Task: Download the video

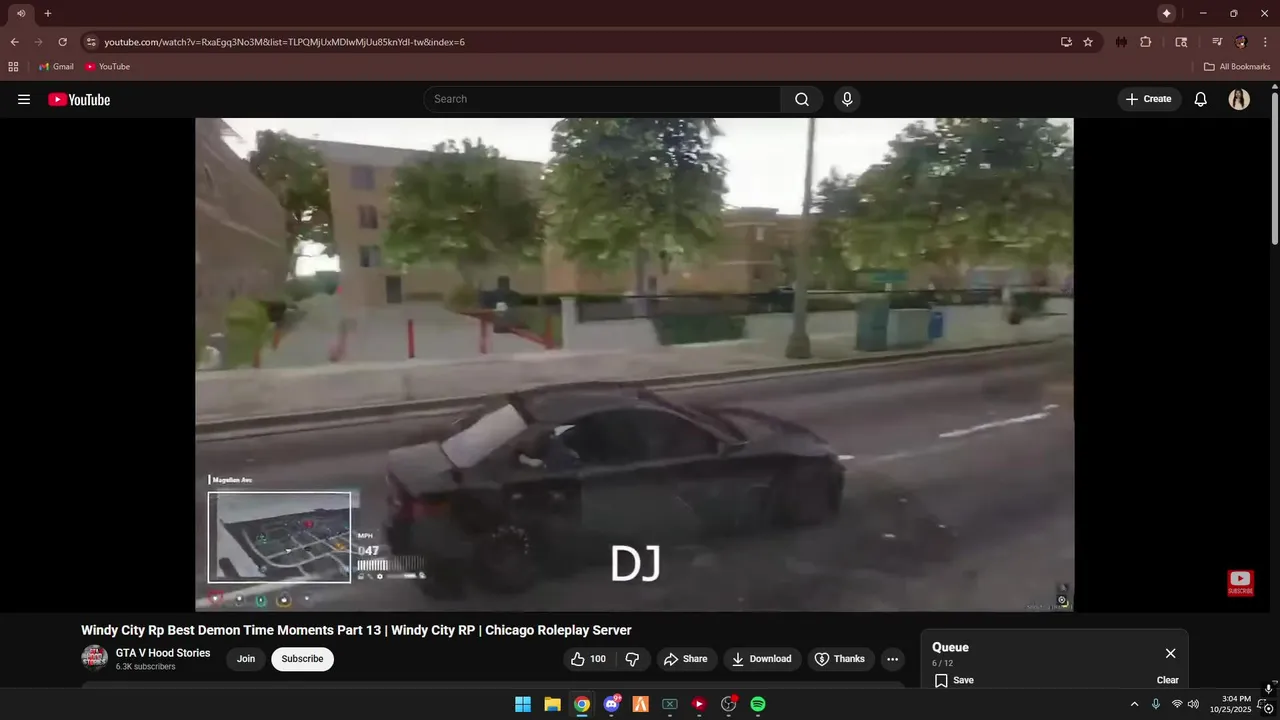Action: pos(761,659)
